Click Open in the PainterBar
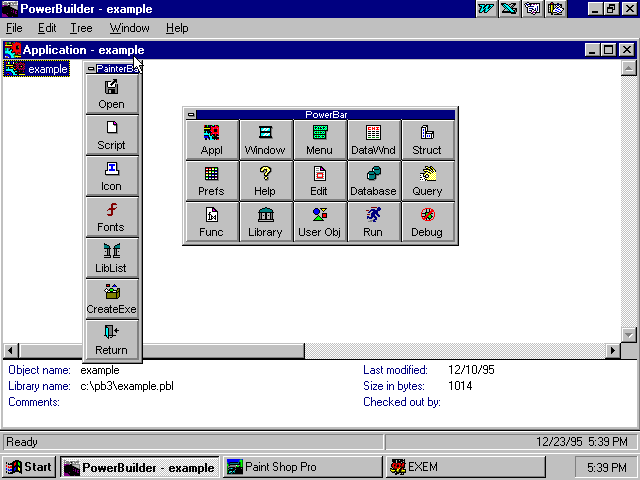 (x=112, y=94)
